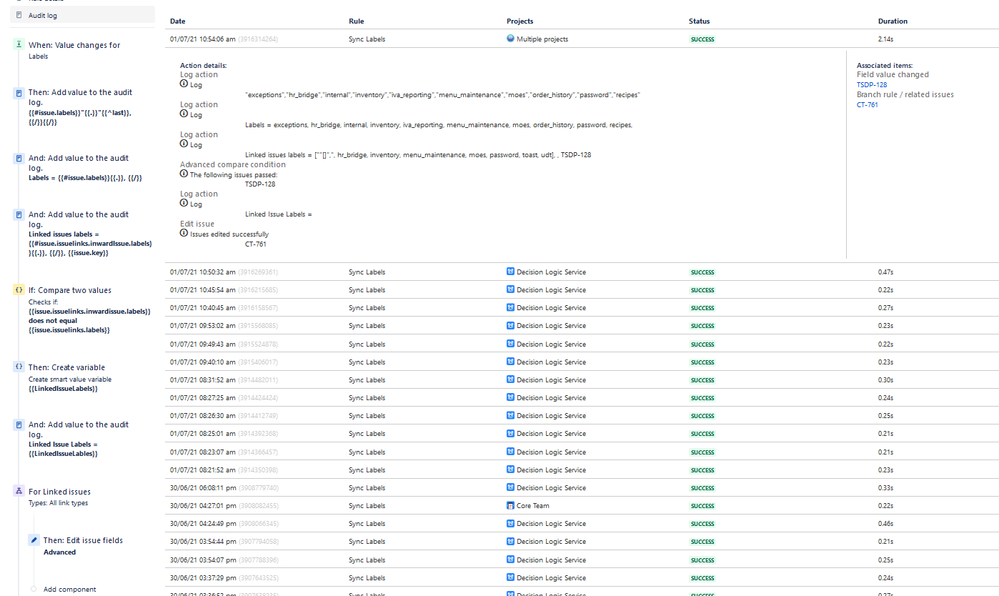Expand audit row 01/07/21 10:40:45 am
999x596 pixels.
click(x=582, y=308)
